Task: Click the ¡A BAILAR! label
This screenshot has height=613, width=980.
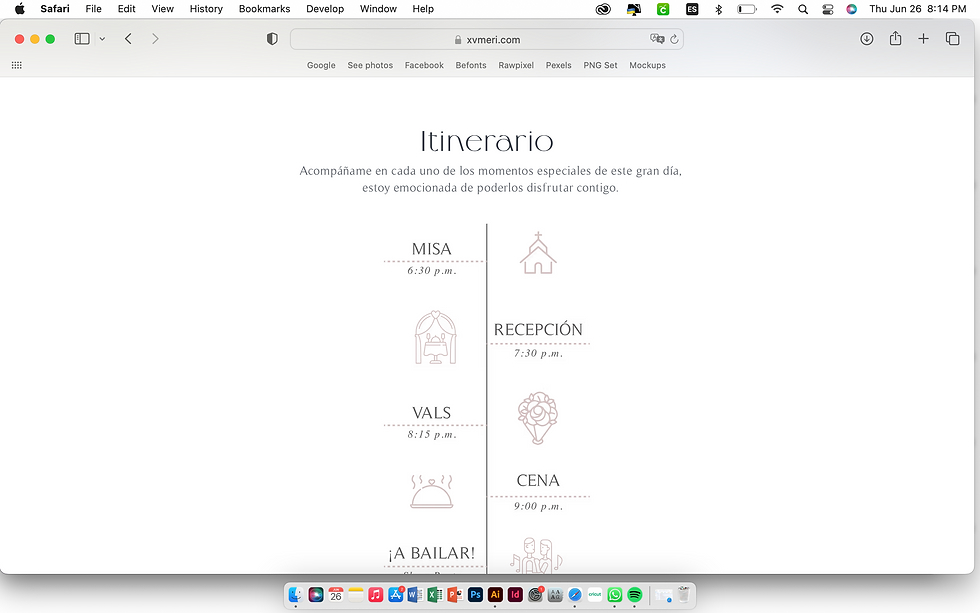Action: tap(431, 553)
